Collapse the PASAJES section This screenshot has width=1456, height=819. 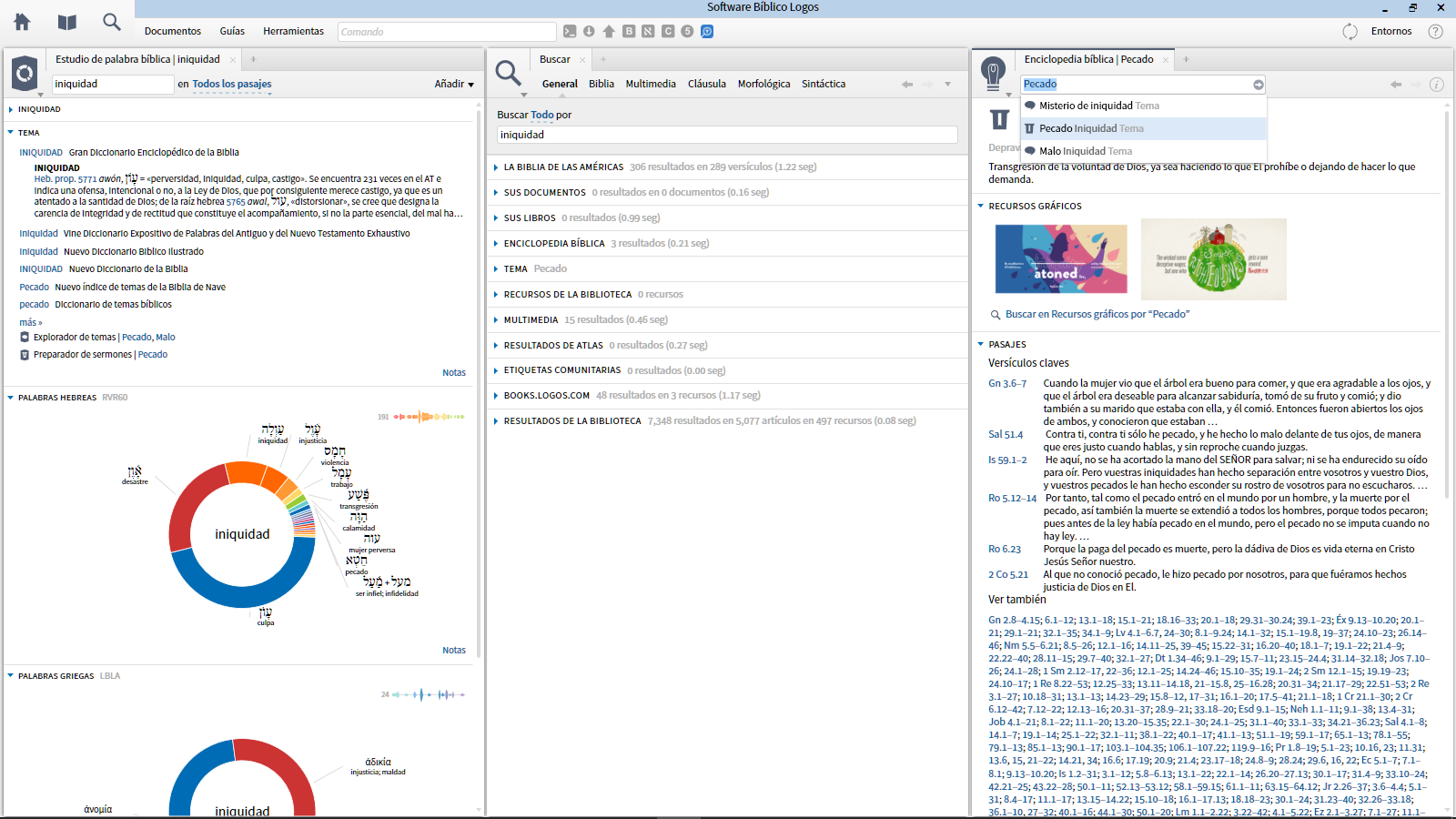point(981,345)
